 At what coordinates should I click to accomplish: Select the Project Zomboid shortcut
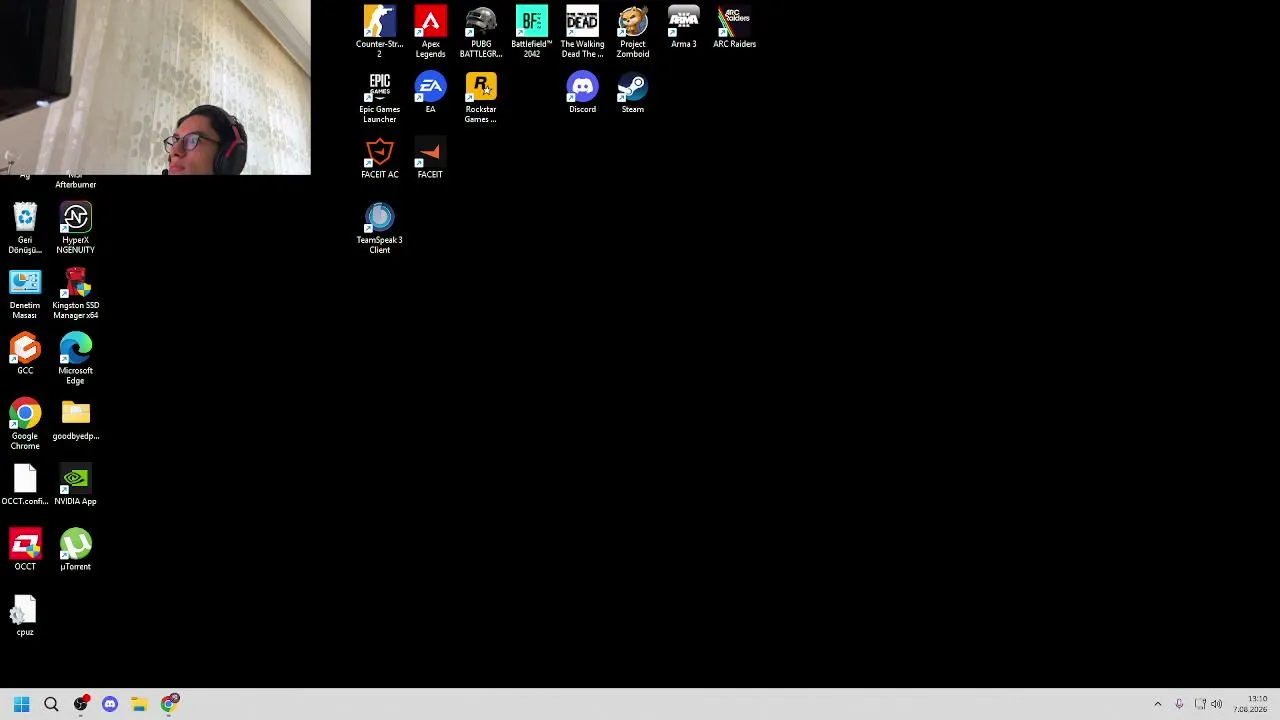coord(632,31)
